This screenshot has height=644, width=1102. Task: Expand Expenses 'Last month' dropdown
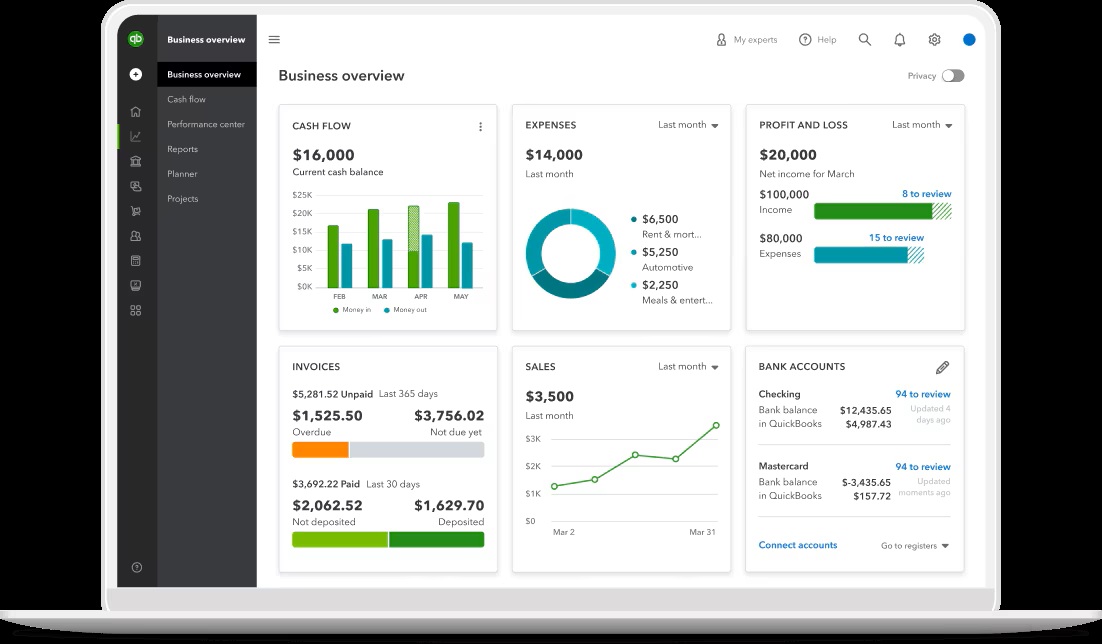click(x=688, y=125)
